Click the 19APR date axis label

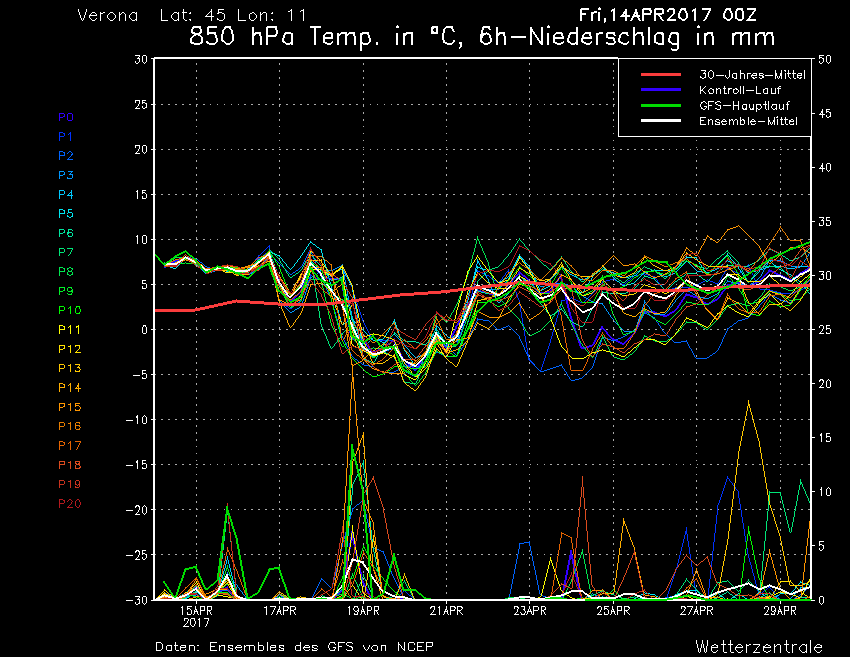click(x=363, y=611)
